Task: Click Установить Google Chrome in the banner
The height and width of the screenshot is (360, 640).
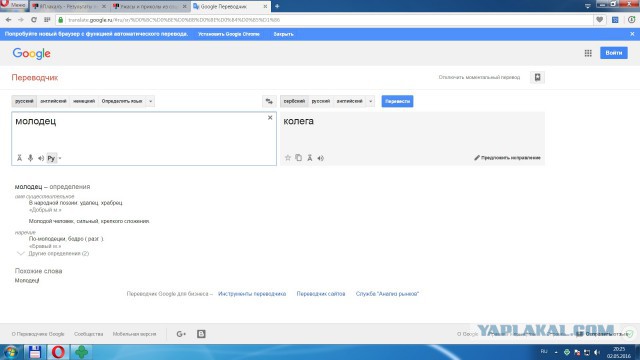Action: [x=229, y=34]
